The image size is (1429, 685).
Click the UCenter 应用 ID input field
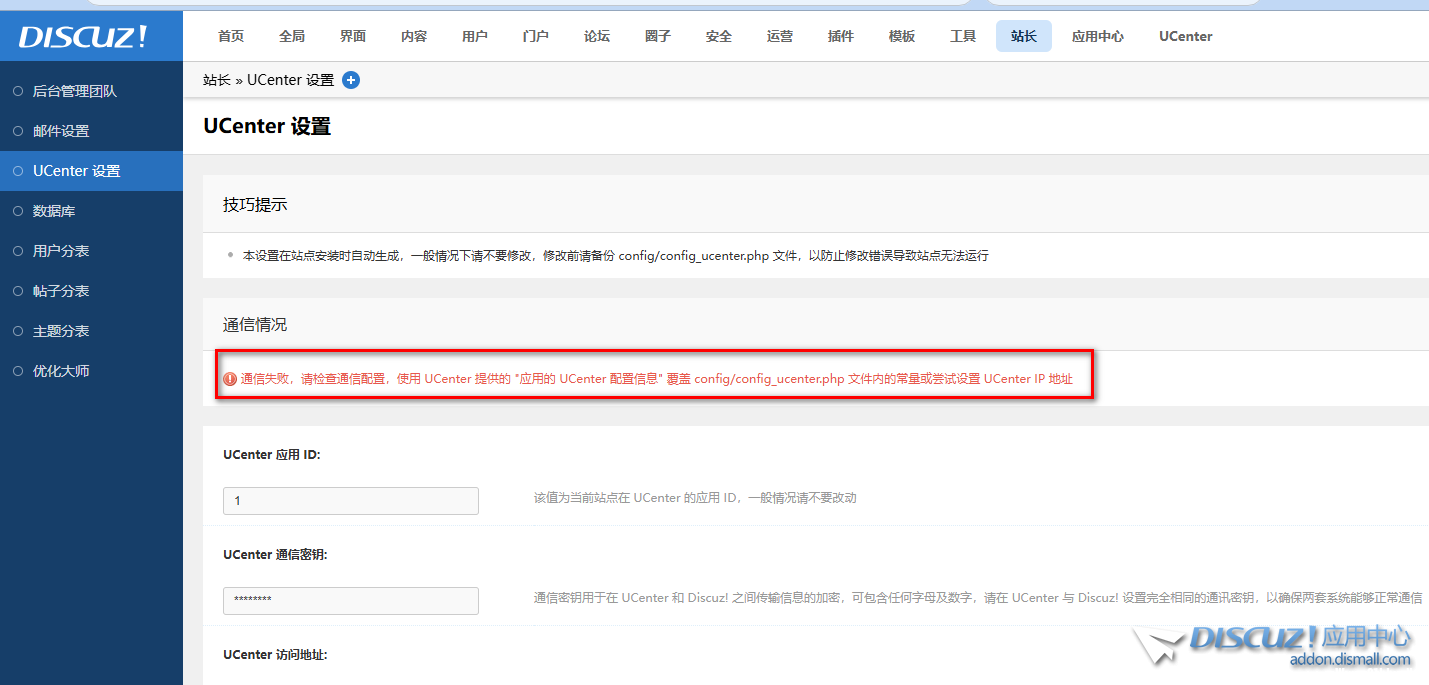tap(350, 500)
